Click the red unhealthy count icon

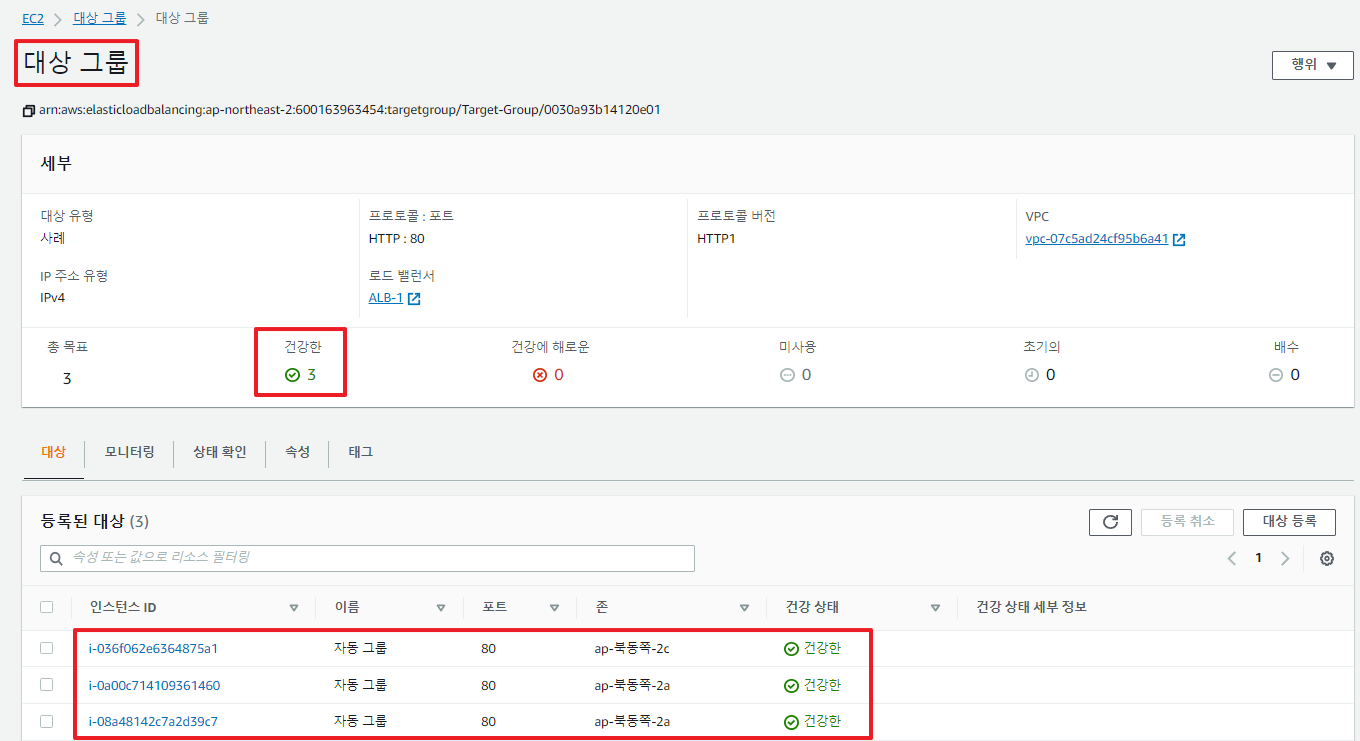(540, 375)
